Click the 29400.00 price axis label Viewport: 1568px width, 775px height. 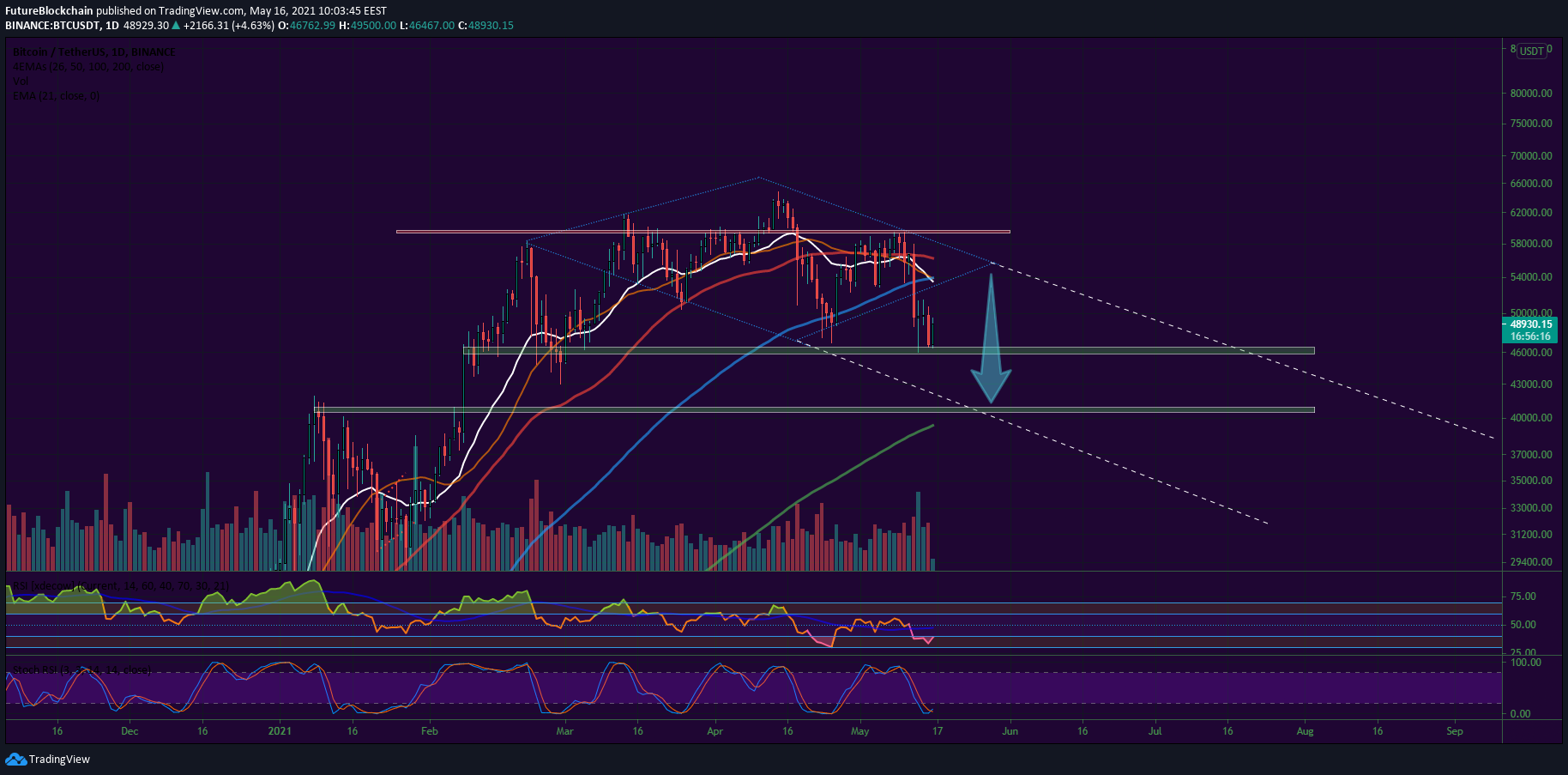[x=1531, y=562]
